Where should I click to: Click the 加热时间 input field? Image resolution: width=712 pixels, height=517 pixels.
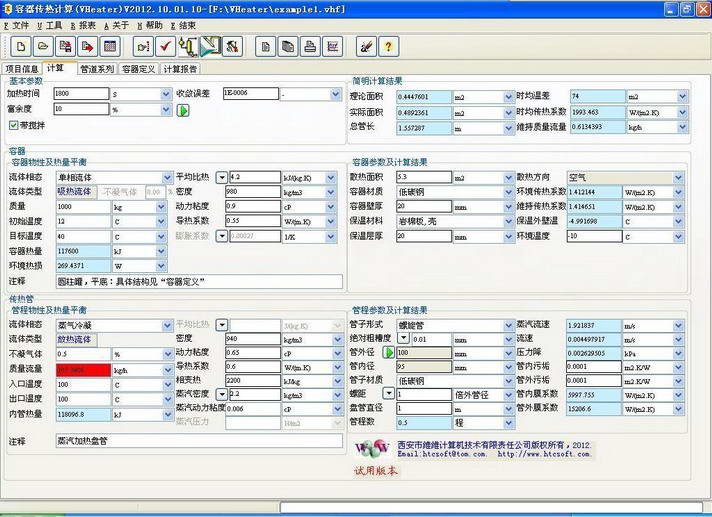(79, 94)
